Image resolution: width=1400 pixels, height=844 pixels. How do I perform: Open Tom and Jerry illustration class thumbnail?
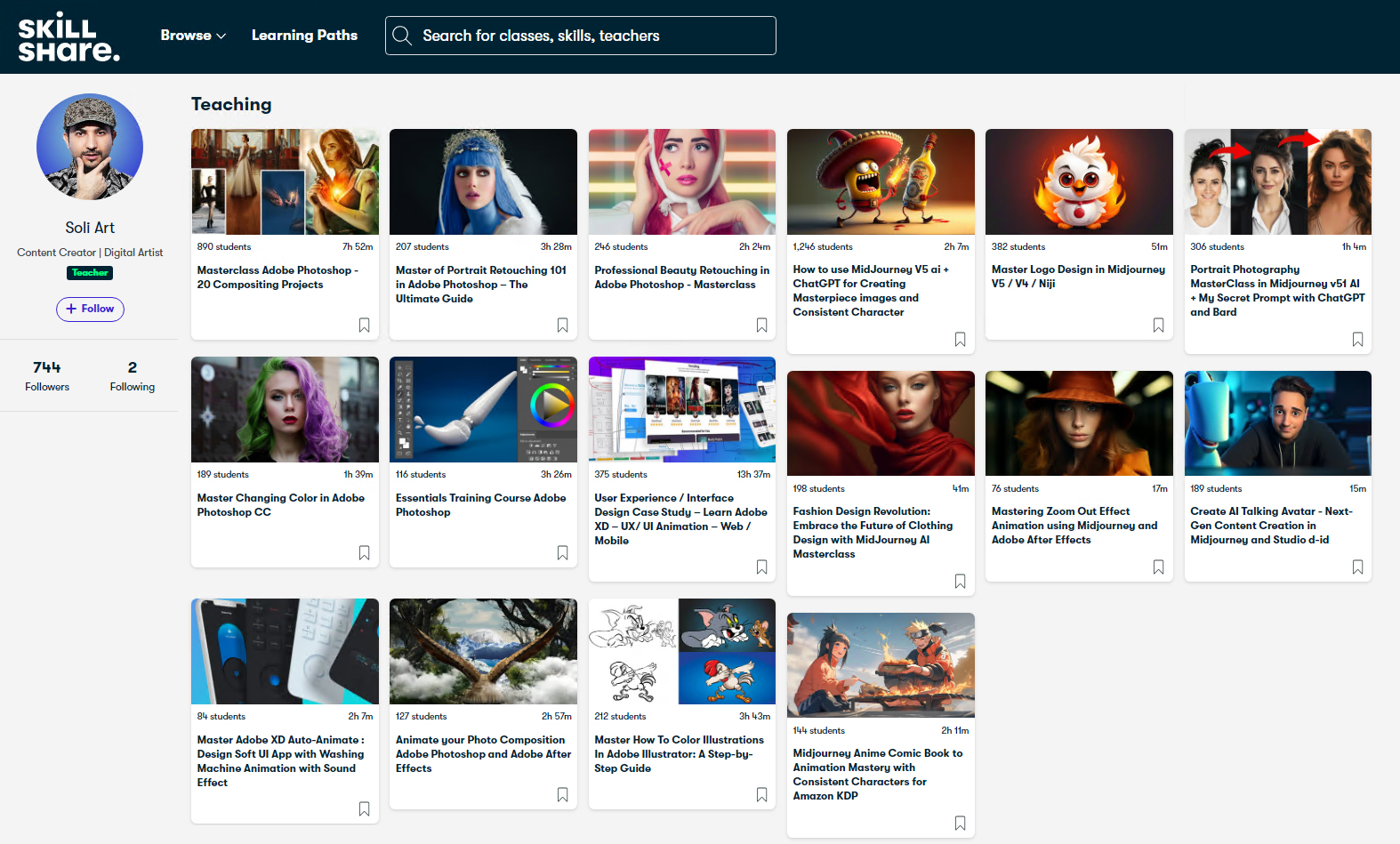(681, 651)
